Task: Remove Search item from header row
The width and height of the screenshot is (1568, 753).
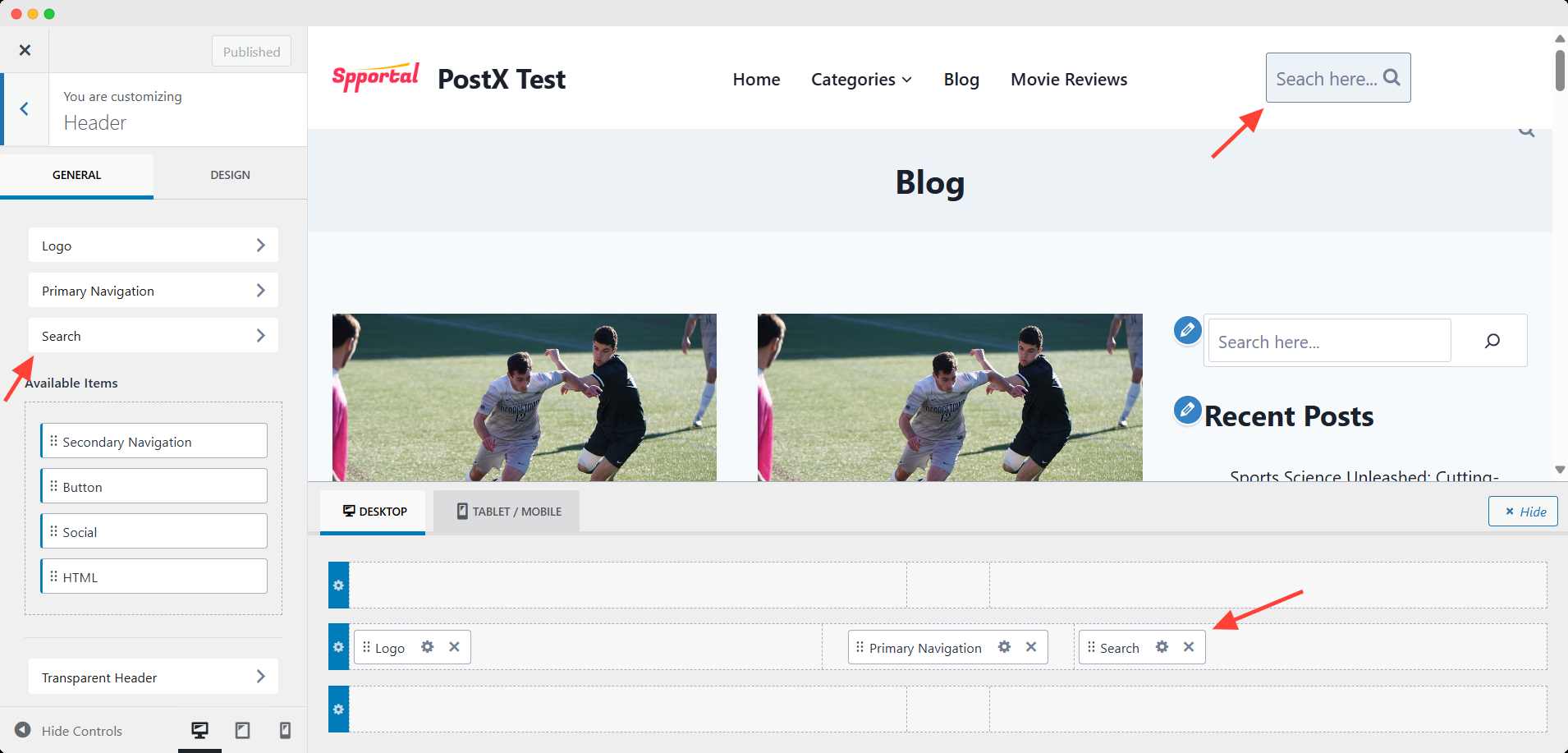Action: [1189, 647]
